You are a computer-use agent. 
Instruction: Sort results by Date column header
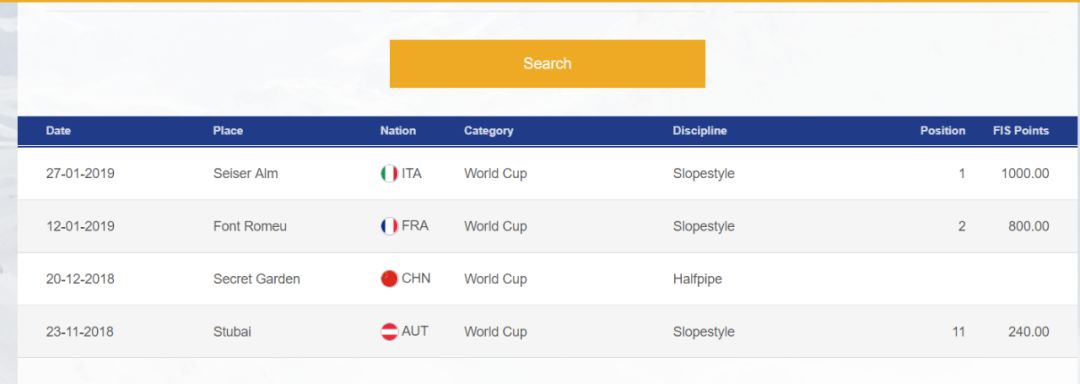point(59,131)
